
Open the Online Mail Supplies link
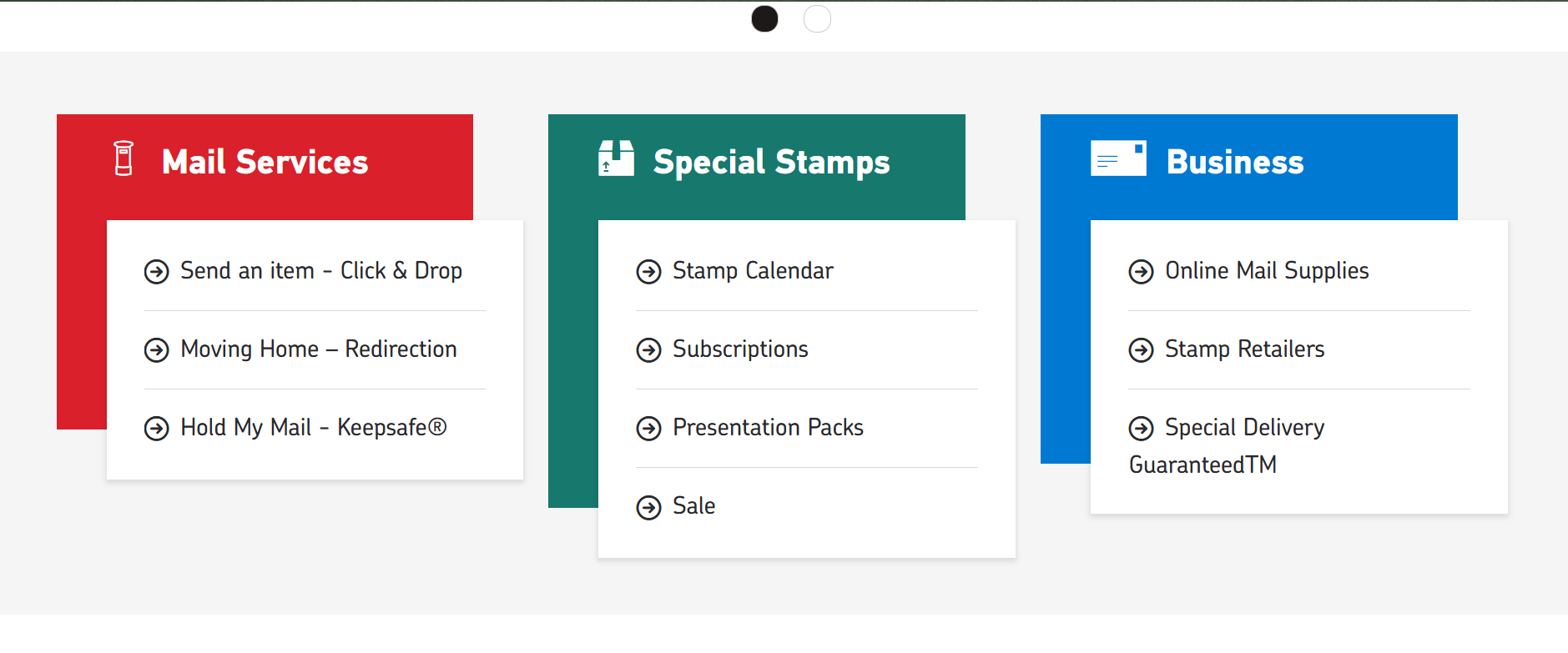point(1267,271)
